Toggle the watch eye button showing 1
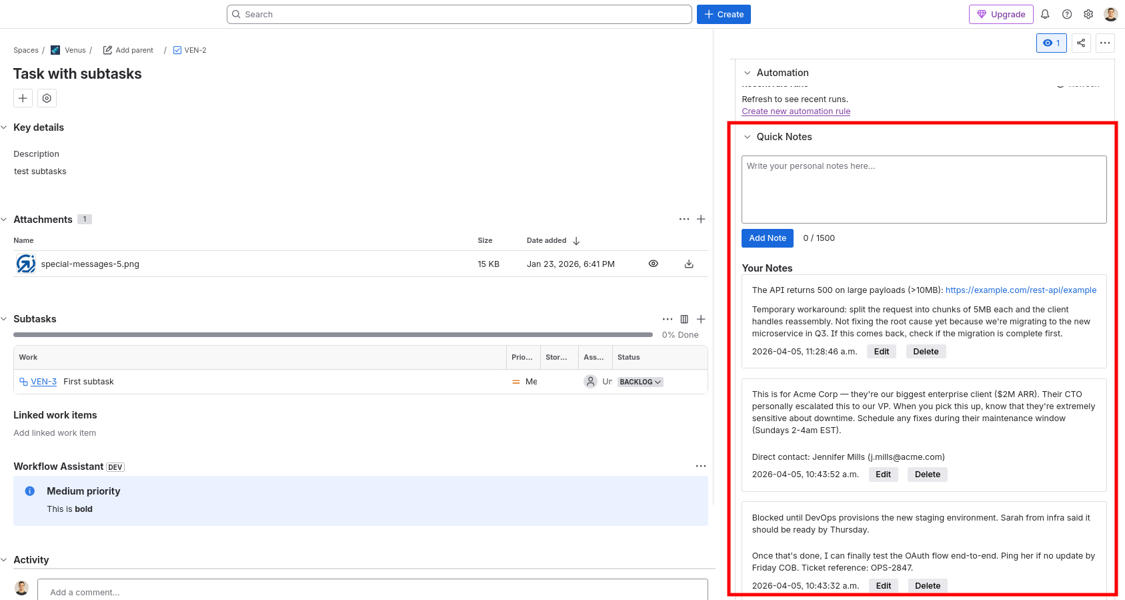 (1051, 43)
